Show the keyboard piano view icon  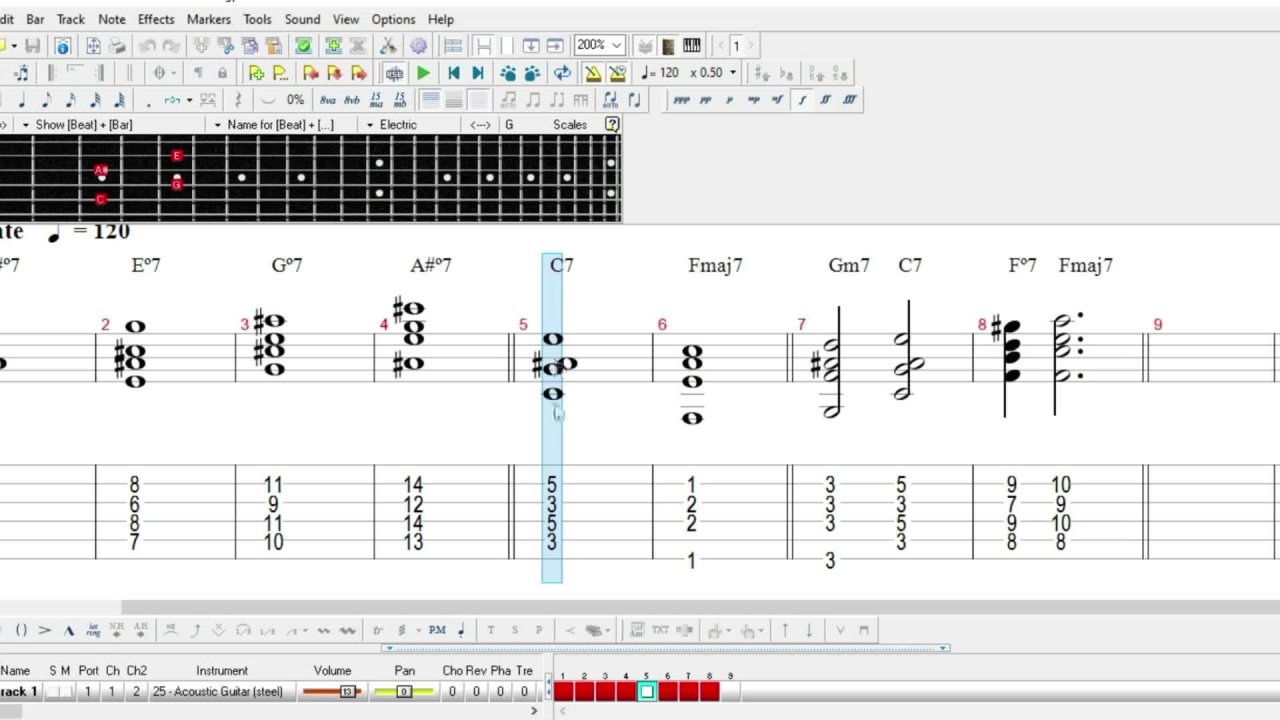click(691, 46)
